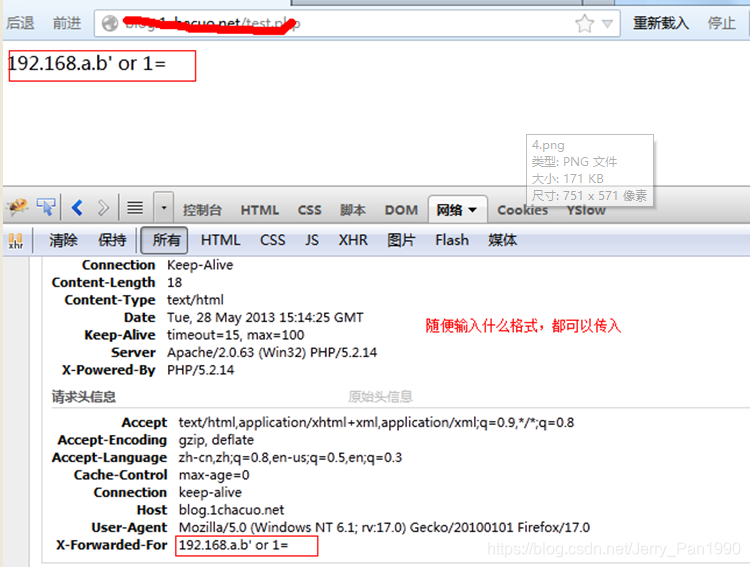Viewport: 750px width, 567px height.
Task: Click the 重新载入 reload button
Action: [661, 22]
